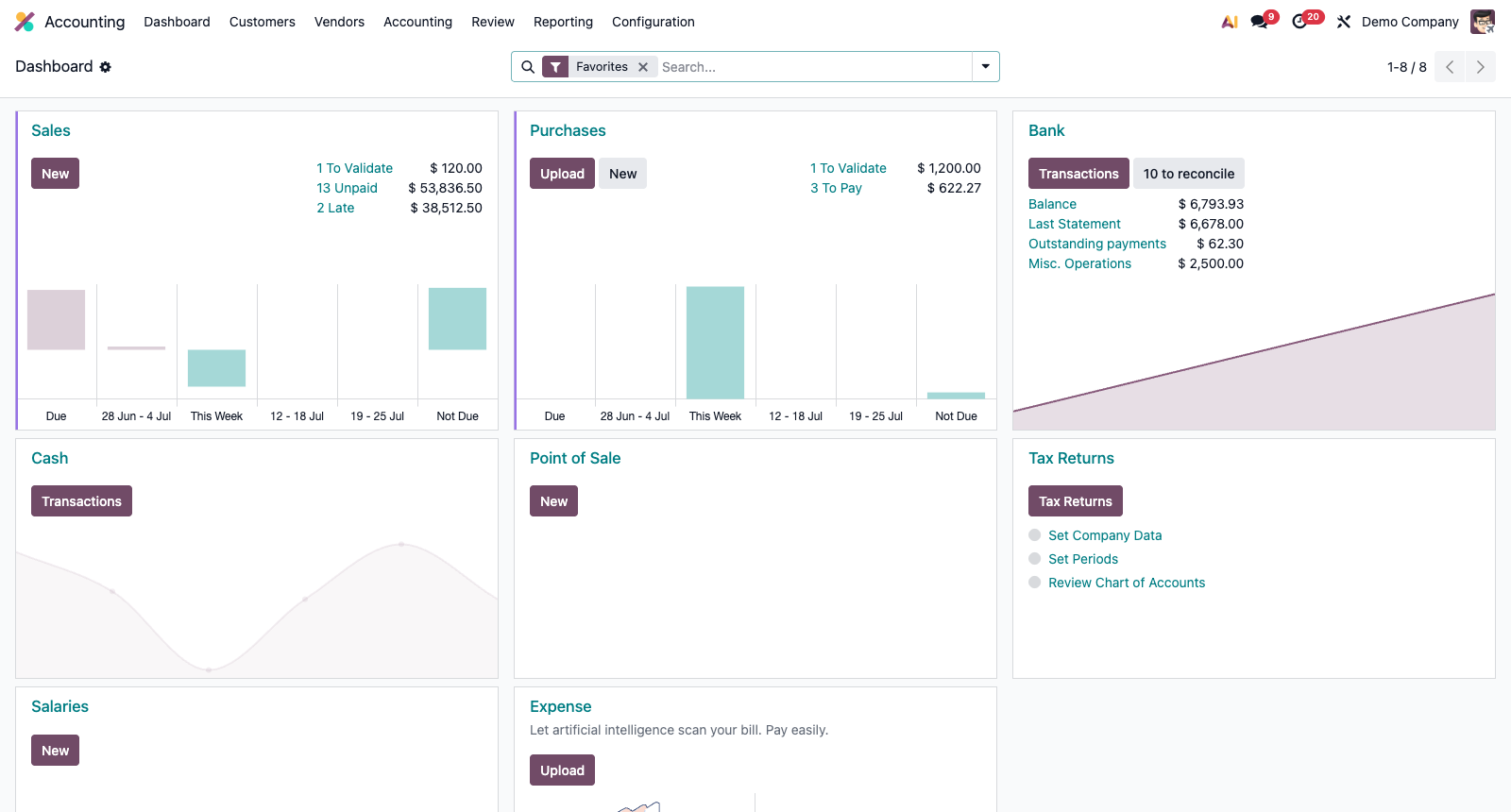Open the debug tools icon
The width and height of the screenshot is (1511, 812).
[1344, 22]
